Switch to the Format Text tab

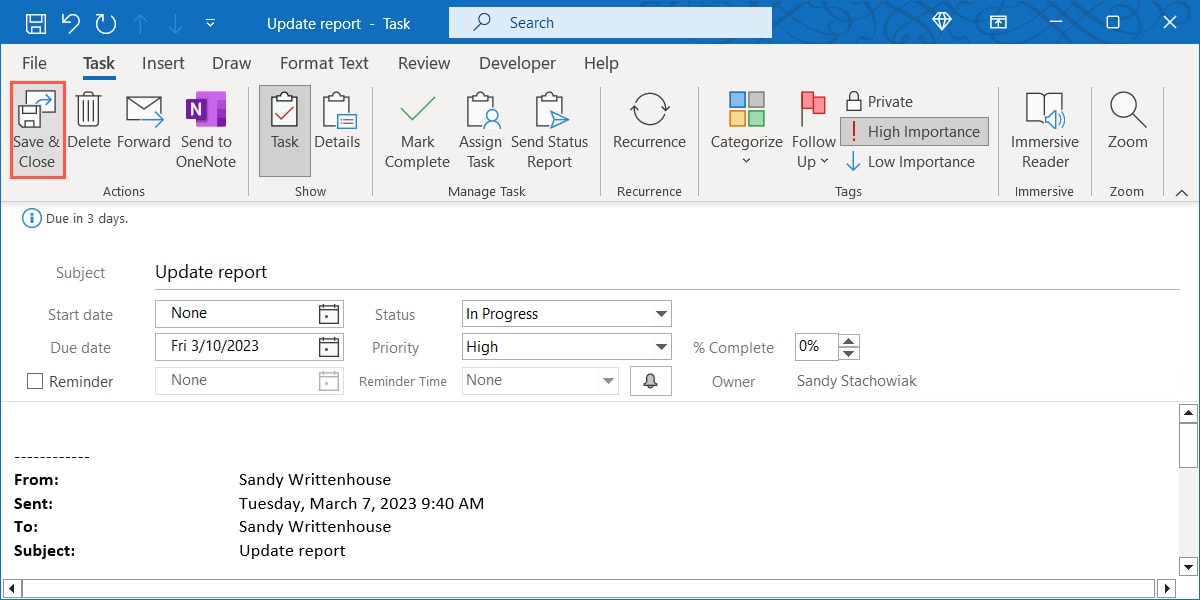coord(324,63)
